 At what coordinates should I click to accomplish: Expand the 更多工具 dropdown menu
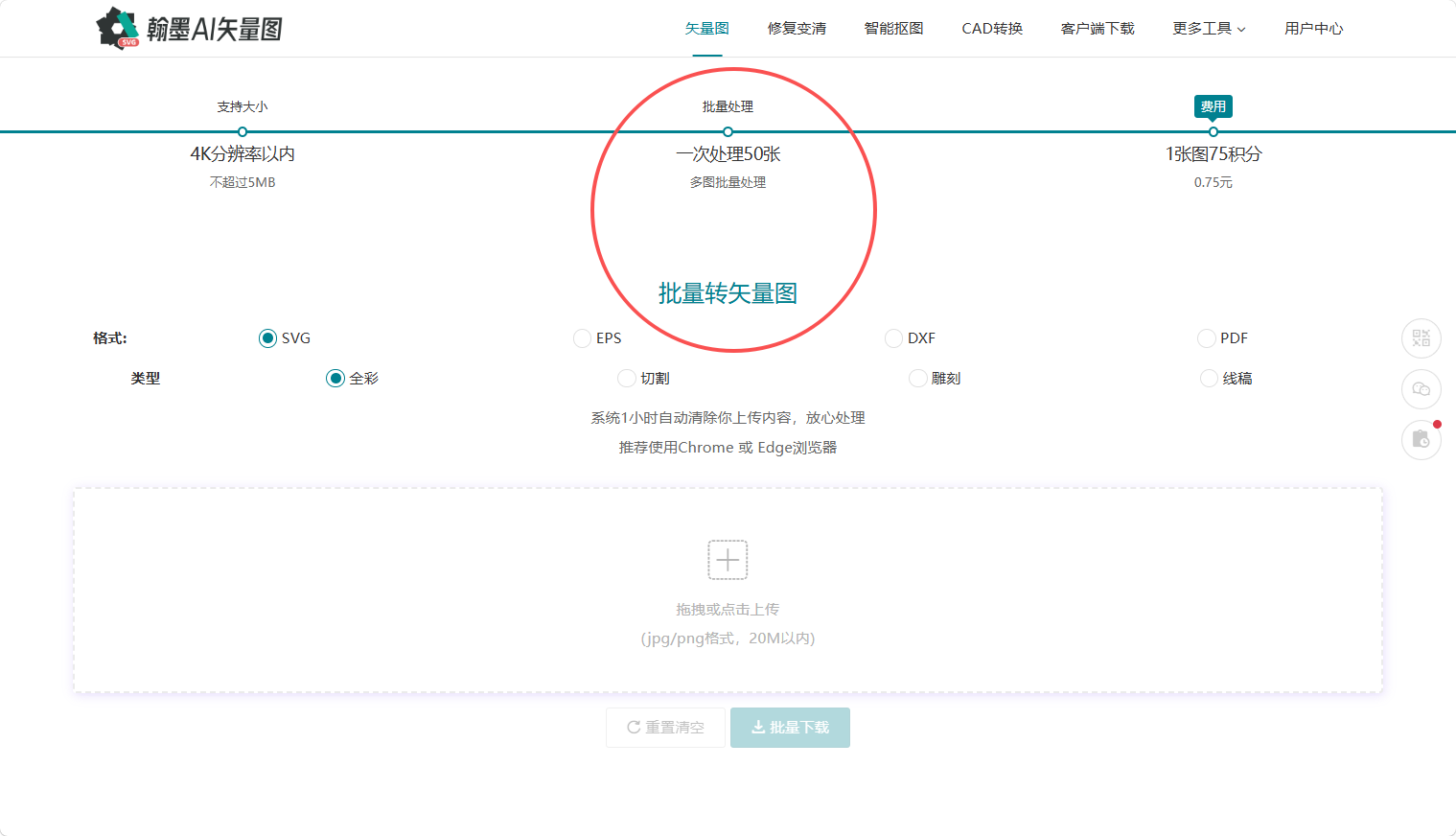[1209, 29]
